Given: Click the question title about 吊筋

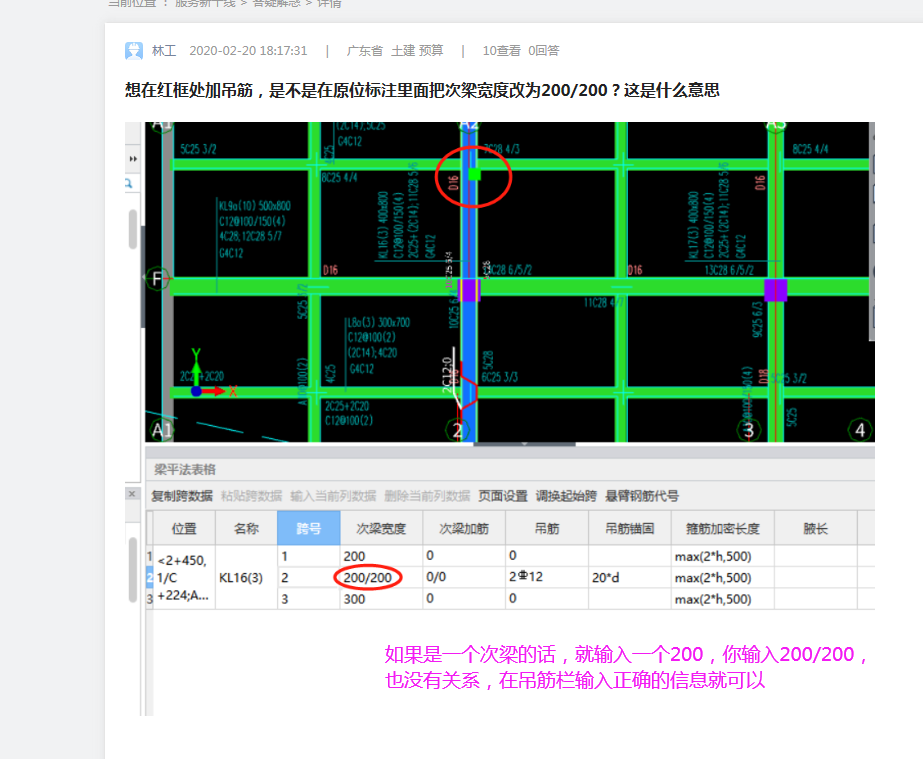Looking at the screenshot, I should coord(422,90).
